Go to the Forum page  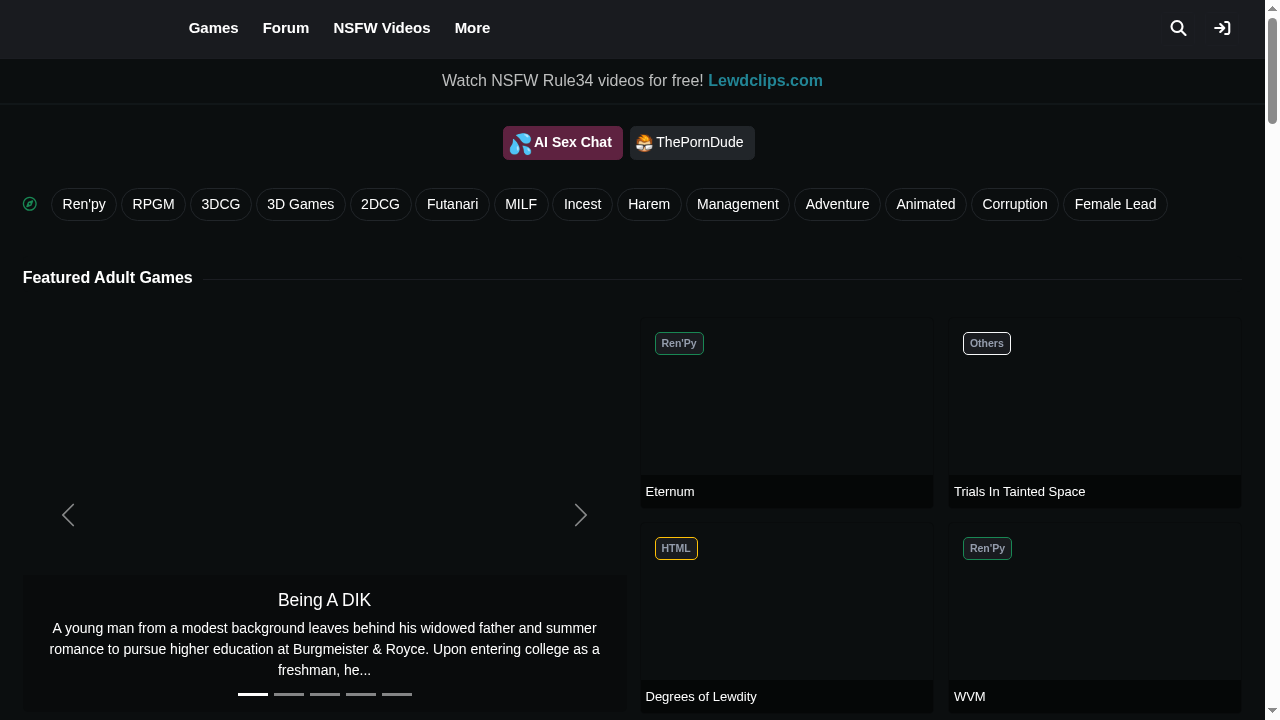click(286, 28)
